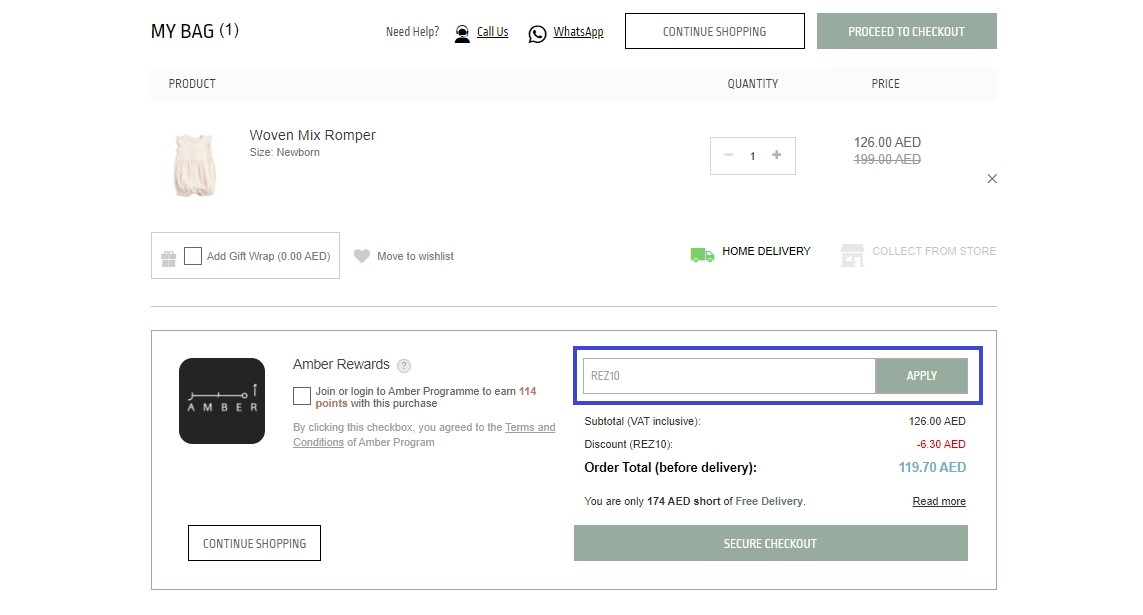Screen dimensions: 1143x615
Task: Open the Woven Mix Romper product thumbnail
Action: tap(194, 165)
